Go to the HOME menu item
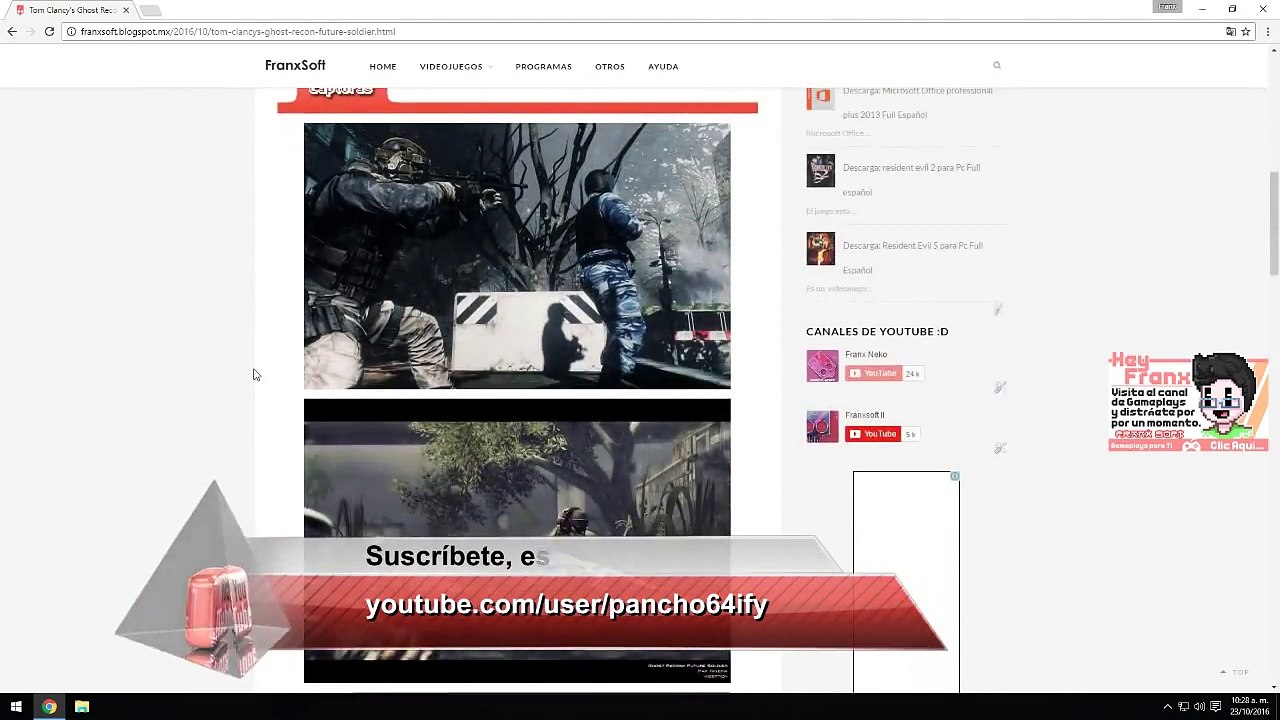The height and width of the screenshot is (720, 1280). click(x=383, y=67)
